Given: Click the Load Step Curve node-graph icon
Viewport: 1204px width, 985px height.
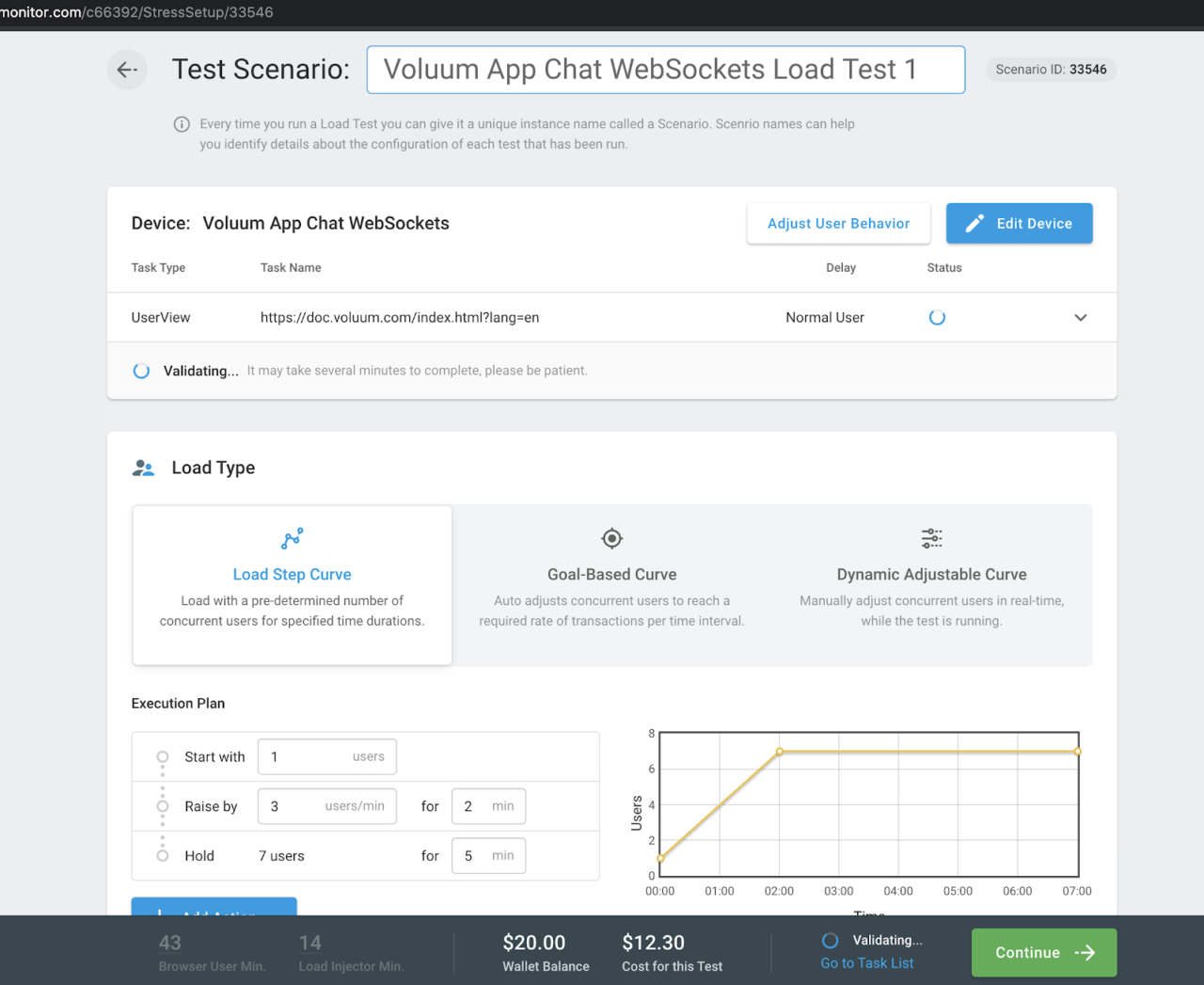Looking at the screenshot, I should pyautogui.click(x=292, y=537).
